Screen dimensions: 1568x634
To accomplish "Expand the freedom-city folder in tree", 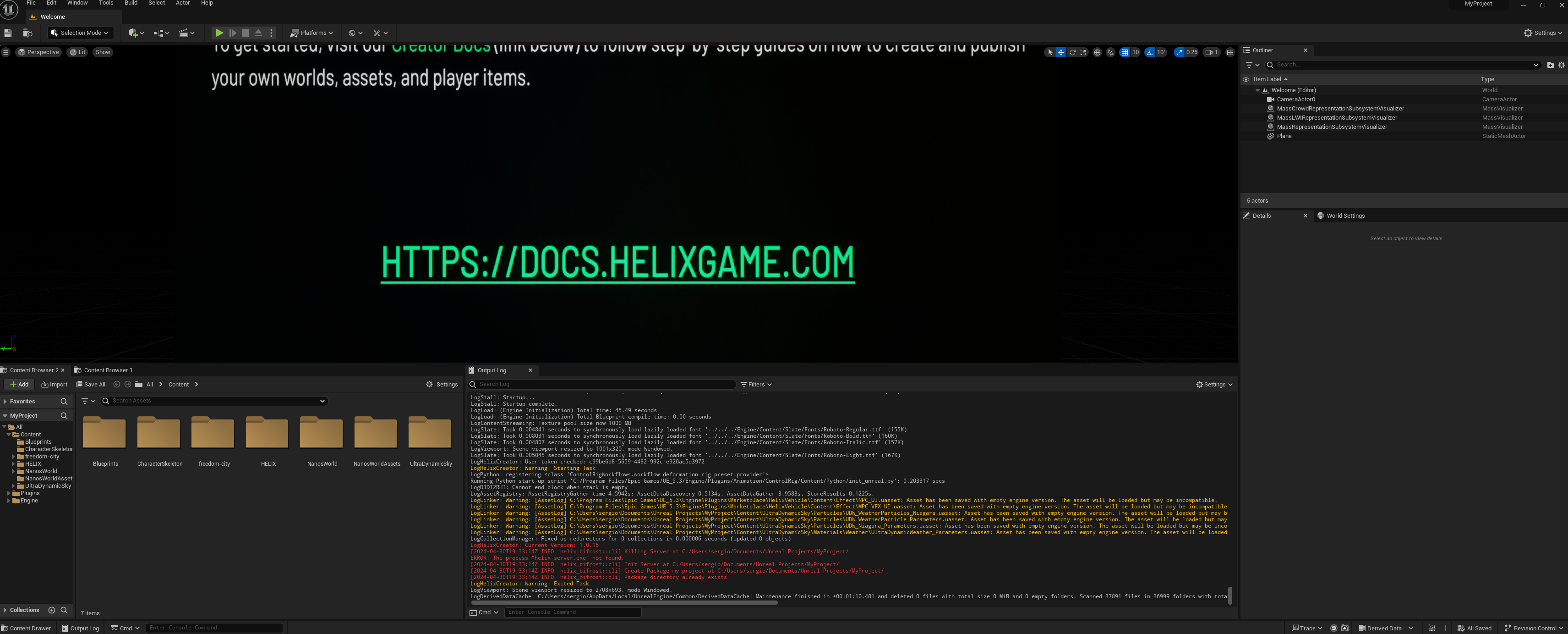I will pyautogui.click(x=13, y=457).
